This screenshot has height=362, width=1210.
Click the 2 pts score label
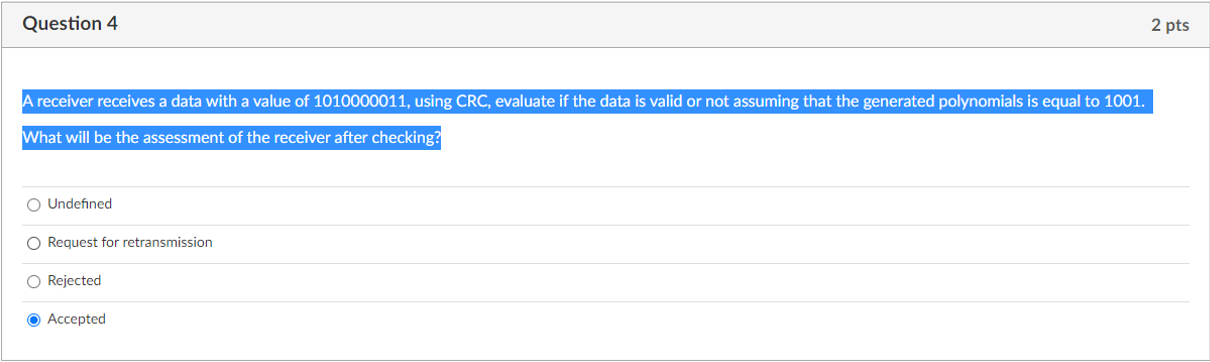pyautogui.click(x=1170, y=25)
